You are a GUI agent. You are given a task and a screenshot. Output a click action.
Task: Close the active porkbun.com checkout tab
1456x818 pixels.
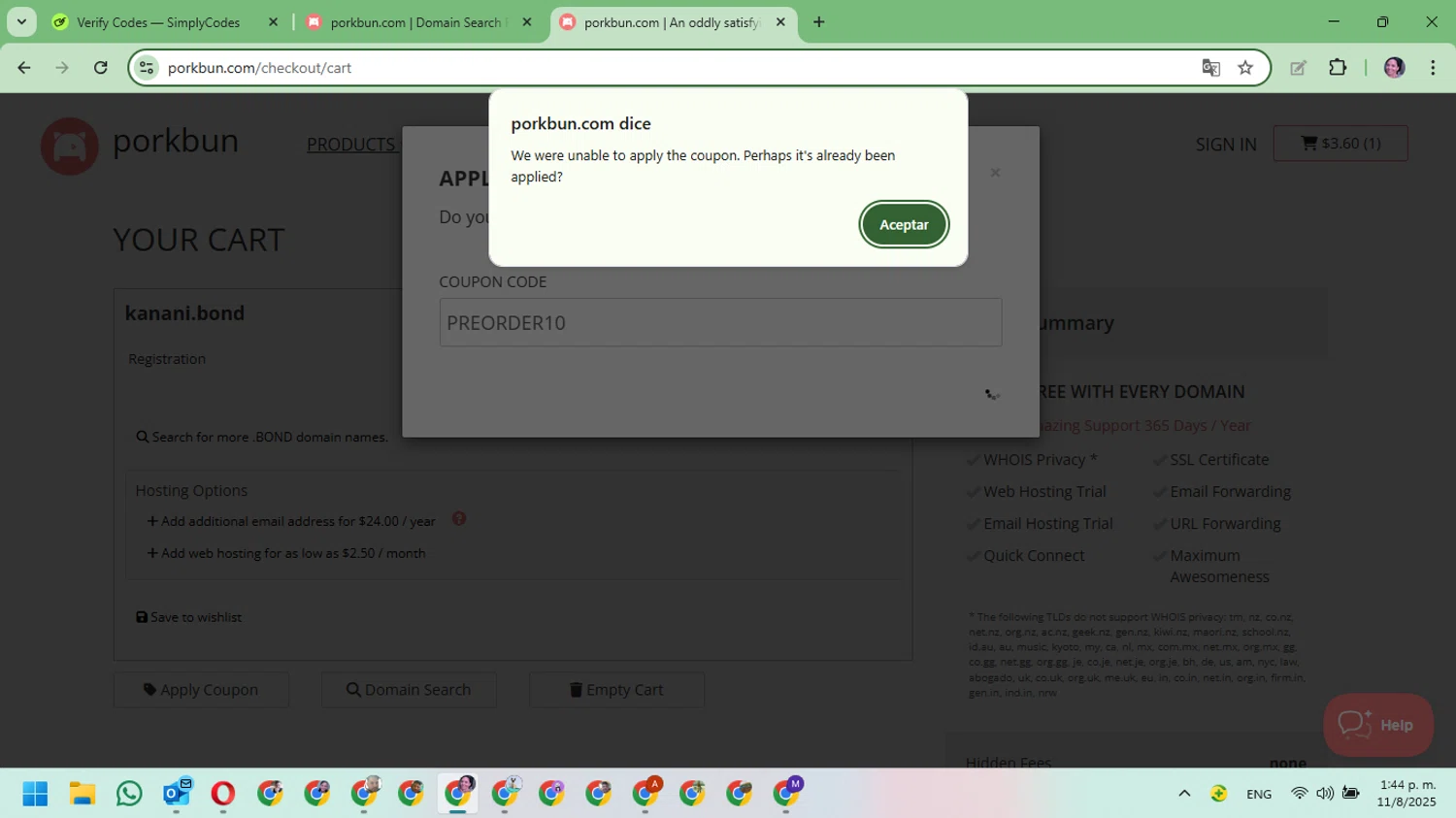[x=780, y=22]
